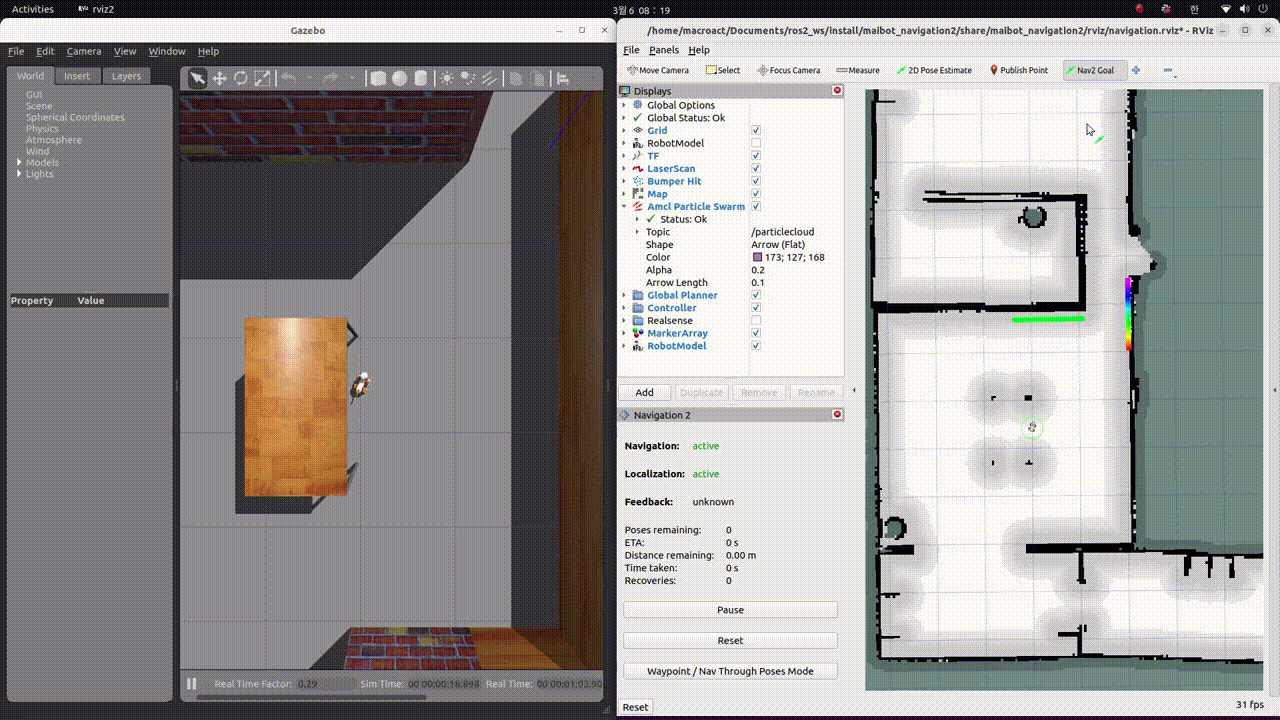Choose the Publish Point tool
Image resolution: width=1280 pixels, height=720 pixels.
[1018, 70]
